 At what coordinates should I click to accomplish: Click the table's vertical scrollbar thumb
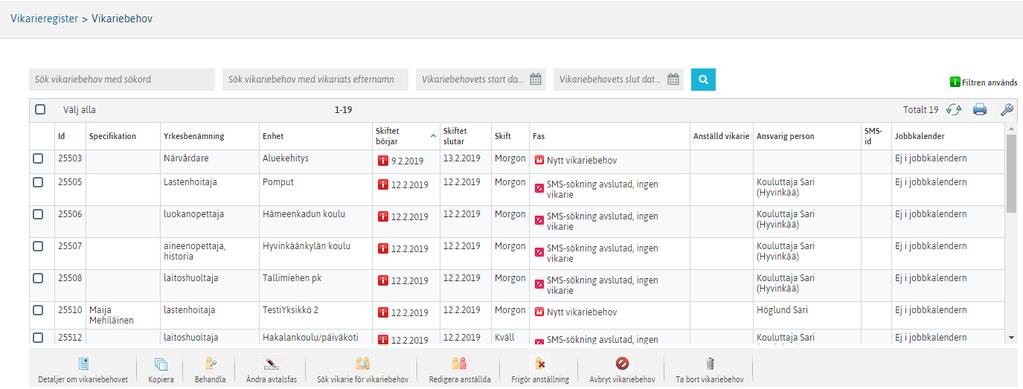[x=1011, y=173]
